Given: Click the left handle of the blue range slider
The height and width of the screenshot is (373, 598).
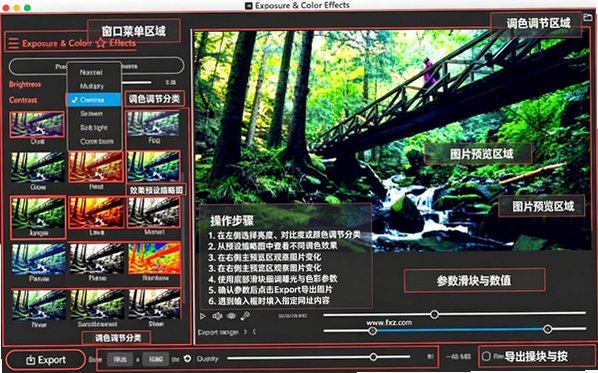Looking at the screenshot, I should pyautogui.click(x=372, y=330).
